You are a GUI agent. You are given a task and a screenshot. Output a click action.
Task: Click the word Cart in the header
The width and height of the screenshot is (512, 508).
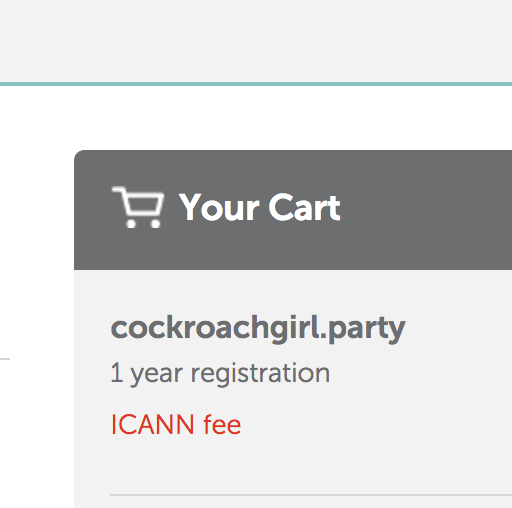click(304, 207)
